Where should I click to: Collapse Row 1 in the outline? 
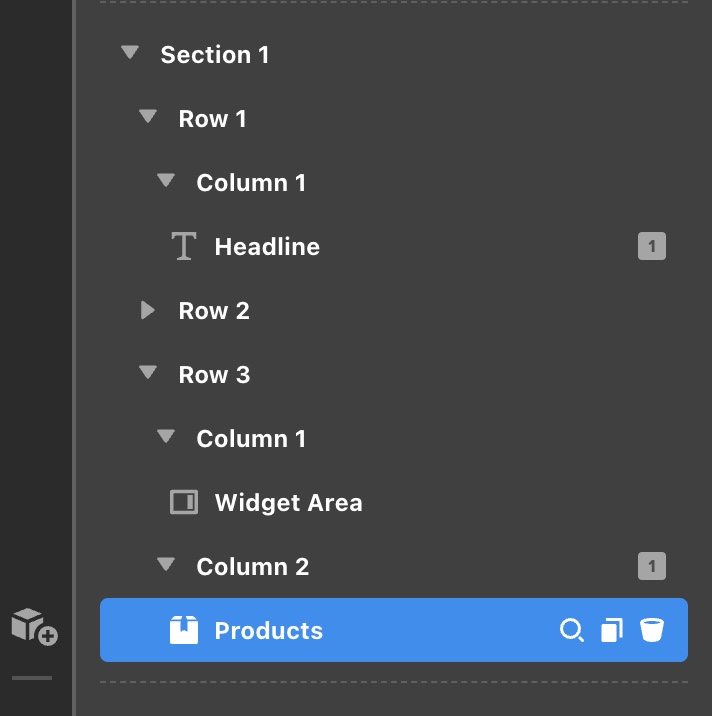click(148, 117)
